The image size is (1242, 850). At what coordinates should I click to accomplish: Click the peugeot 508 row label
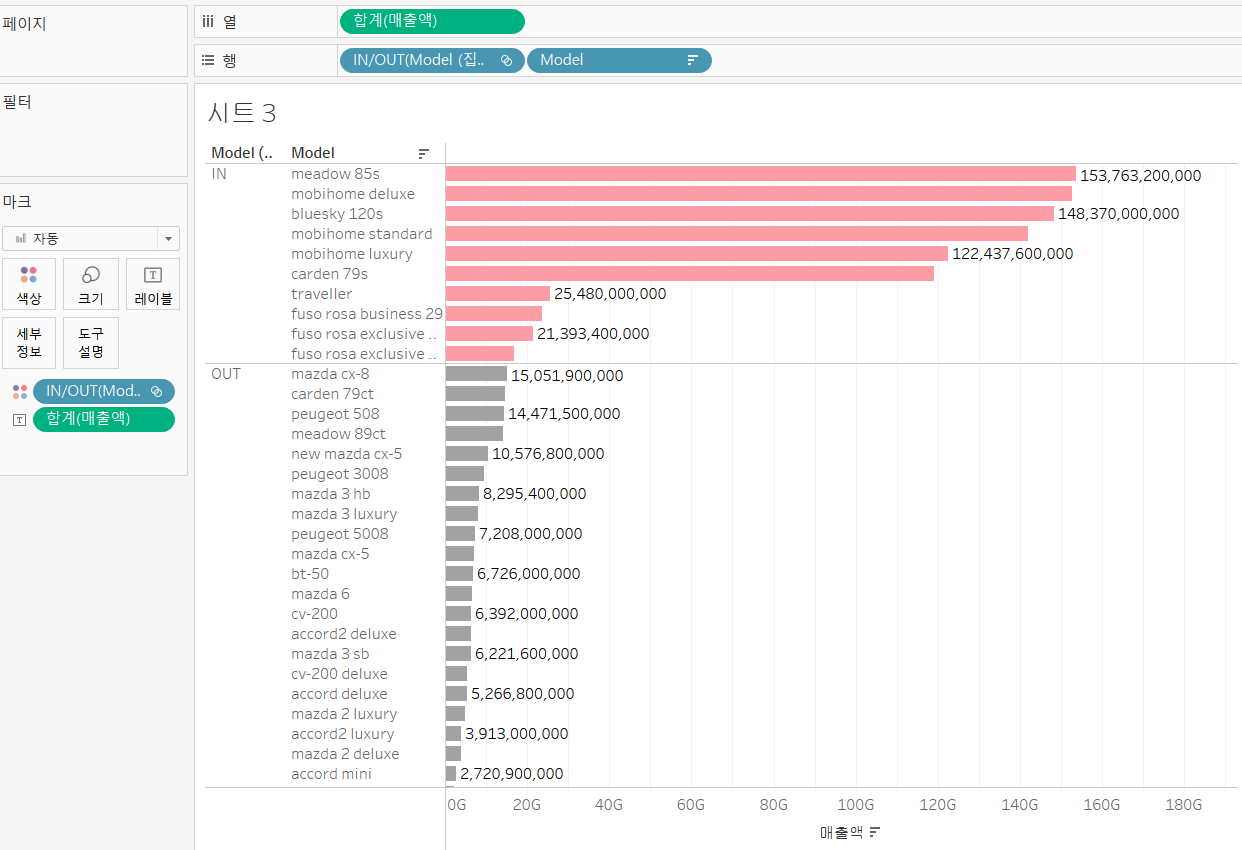pos(335,414)
